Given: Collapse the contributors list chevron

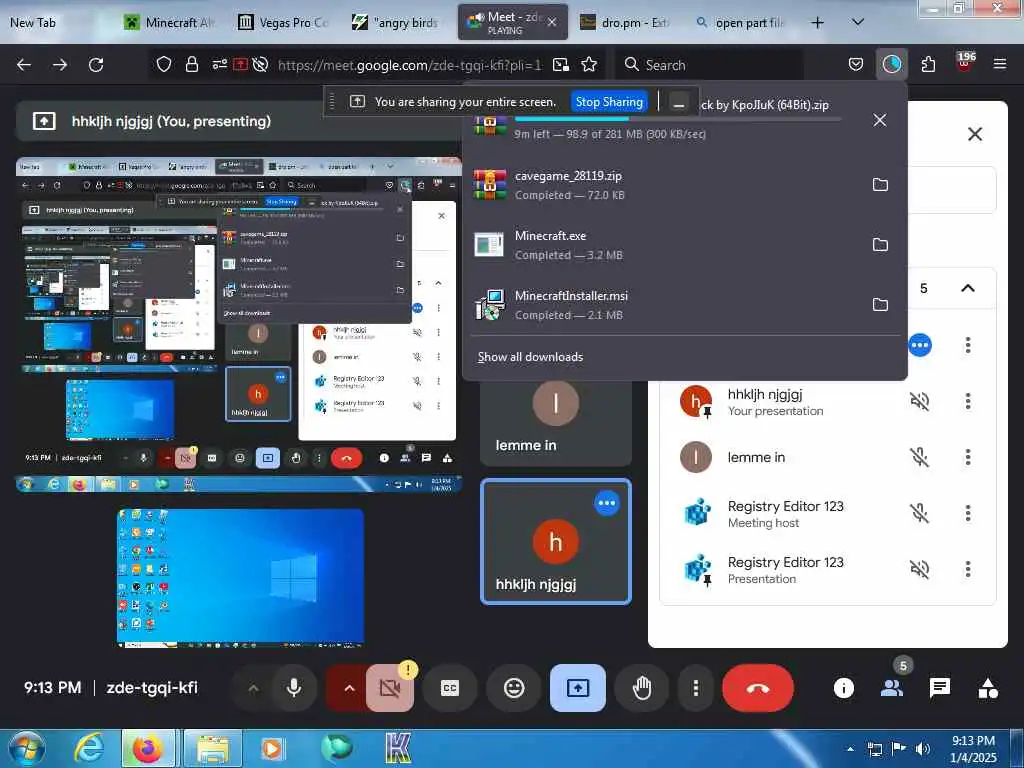Looking at the screenshot, I should [x=968, y=288].
